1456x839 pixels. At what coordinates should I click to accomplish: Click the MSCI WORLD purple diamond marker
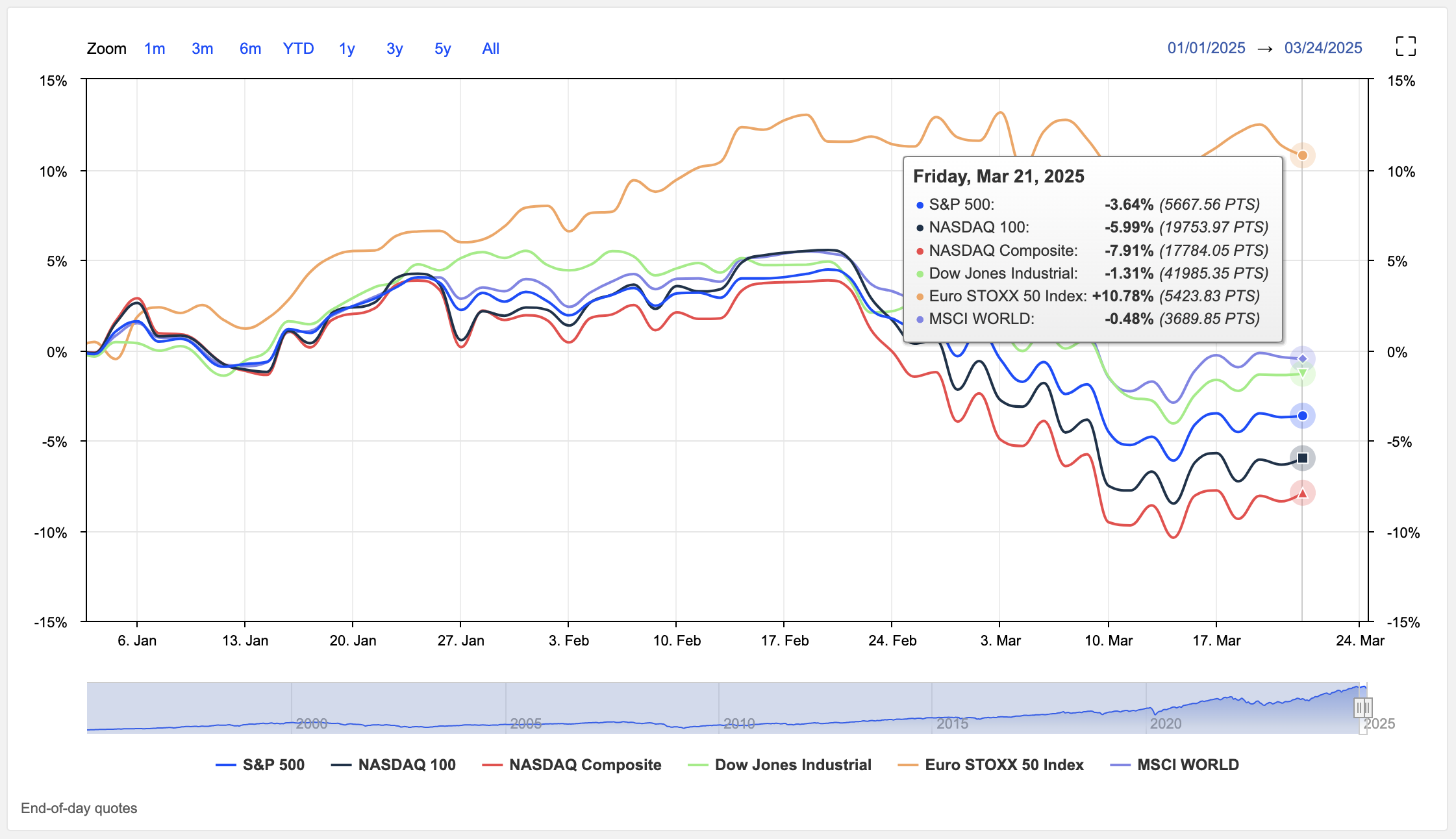pos(1302,358)
